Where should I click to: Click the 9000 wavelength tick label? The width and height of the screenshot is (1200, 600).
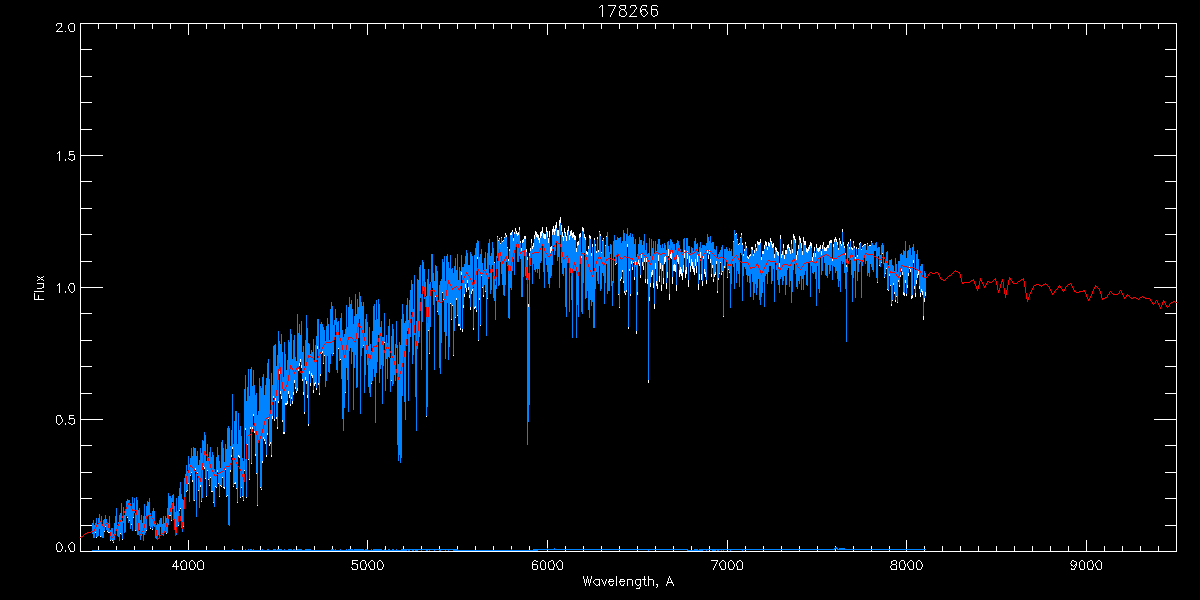pyautogui.click(x=1086, y=565)
